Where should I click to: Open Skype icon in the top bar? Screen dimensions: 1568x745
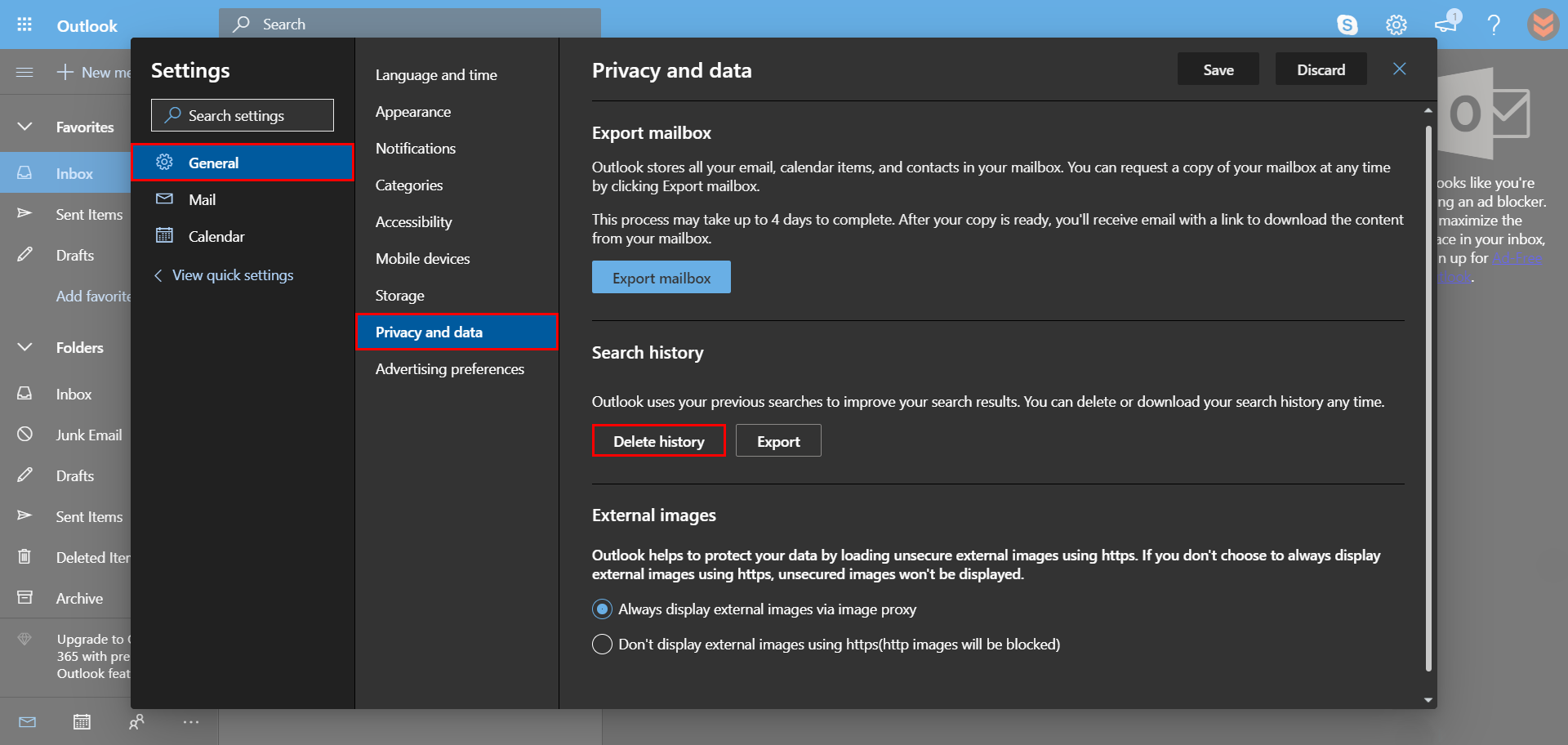coord(1347,25)
